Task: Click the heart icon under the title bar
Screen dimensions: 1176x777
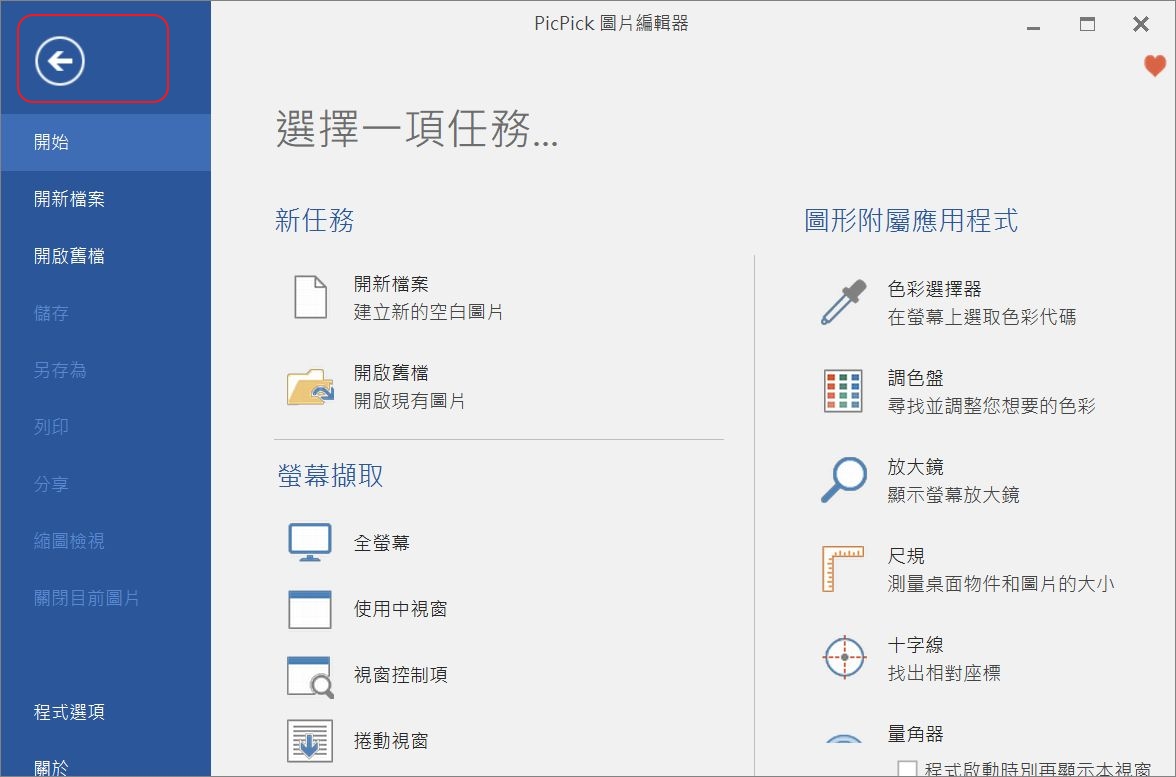Action: (1154, 65)
